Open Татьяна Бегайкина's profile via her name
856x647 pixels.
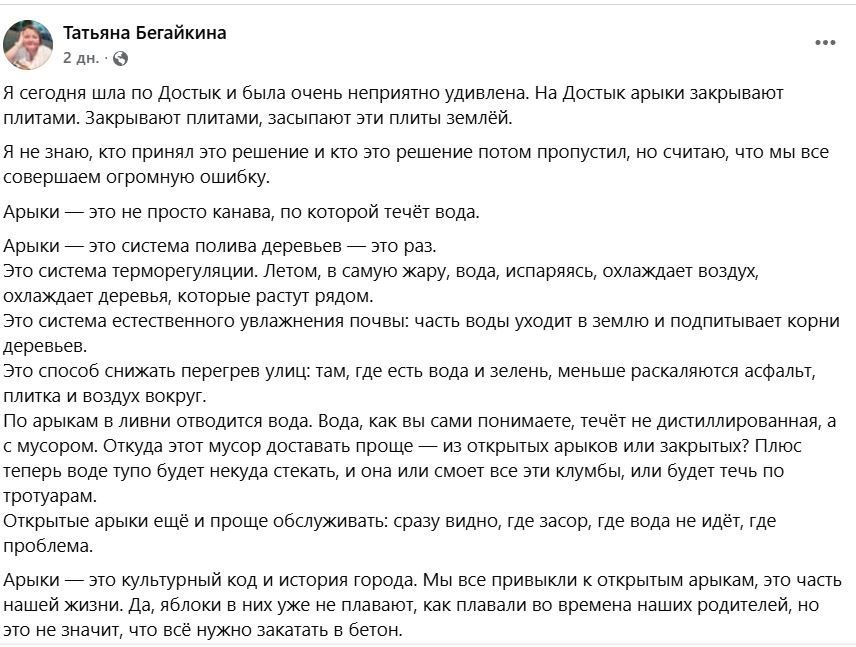click(146, 32)
